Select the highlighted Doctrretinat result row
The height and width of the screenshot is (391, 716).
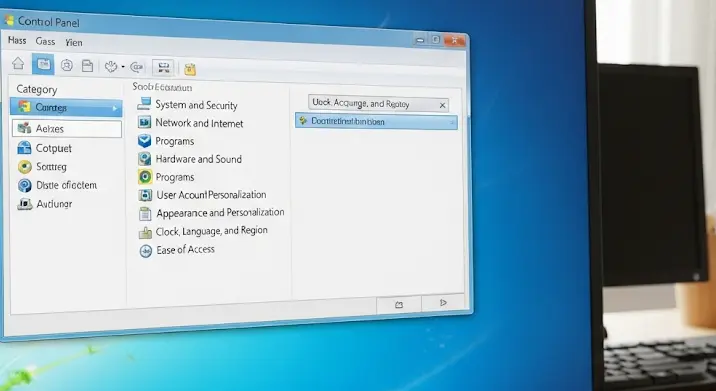pyautogui.click(x=376, y=122)
